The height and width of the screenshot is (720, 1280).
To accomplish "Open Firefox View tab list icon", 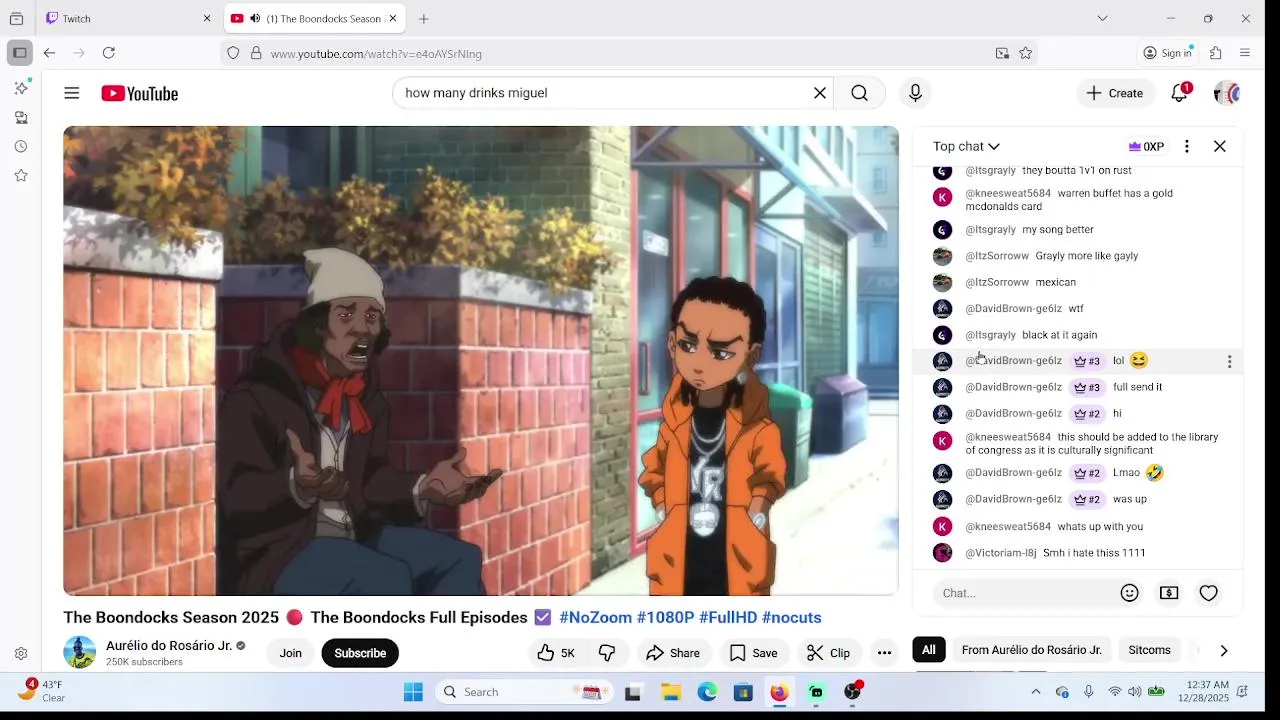I will point(16,18).
